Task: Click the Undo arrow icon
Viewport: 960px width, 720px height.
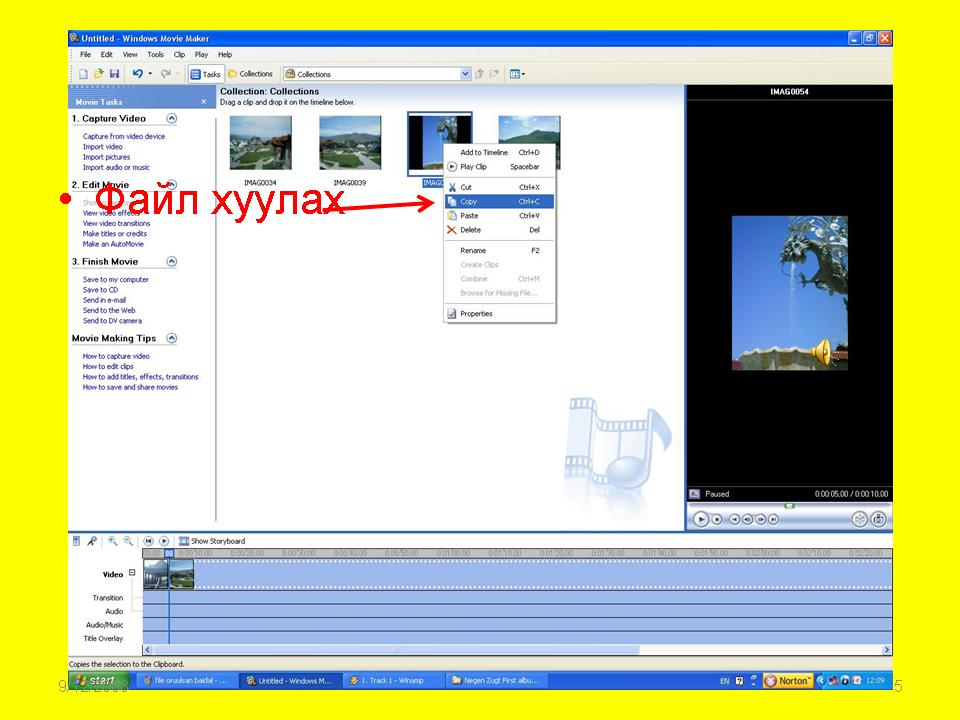Action: pyautogui.click(x=137, y=74)
